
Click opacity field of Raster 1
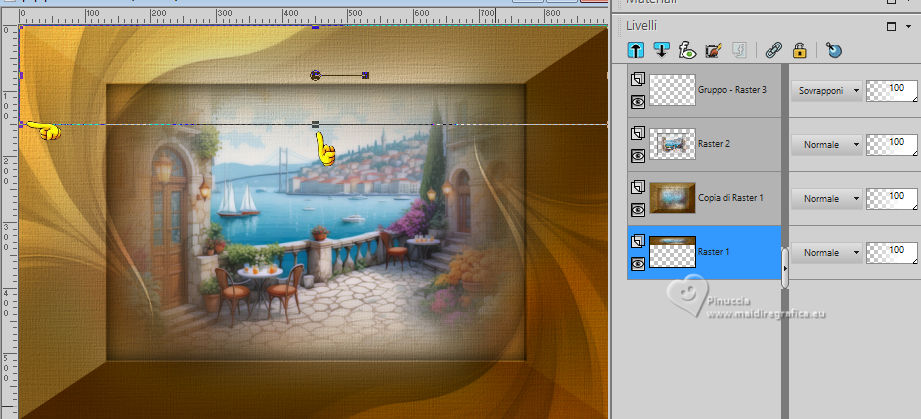coord(892,253)
